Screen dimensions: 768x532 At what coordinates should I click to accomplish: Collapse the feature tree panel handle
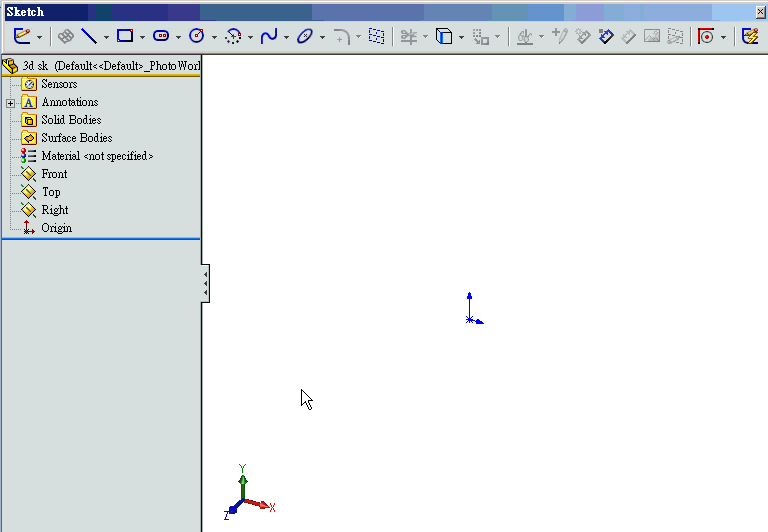click(x=206, y=284)
